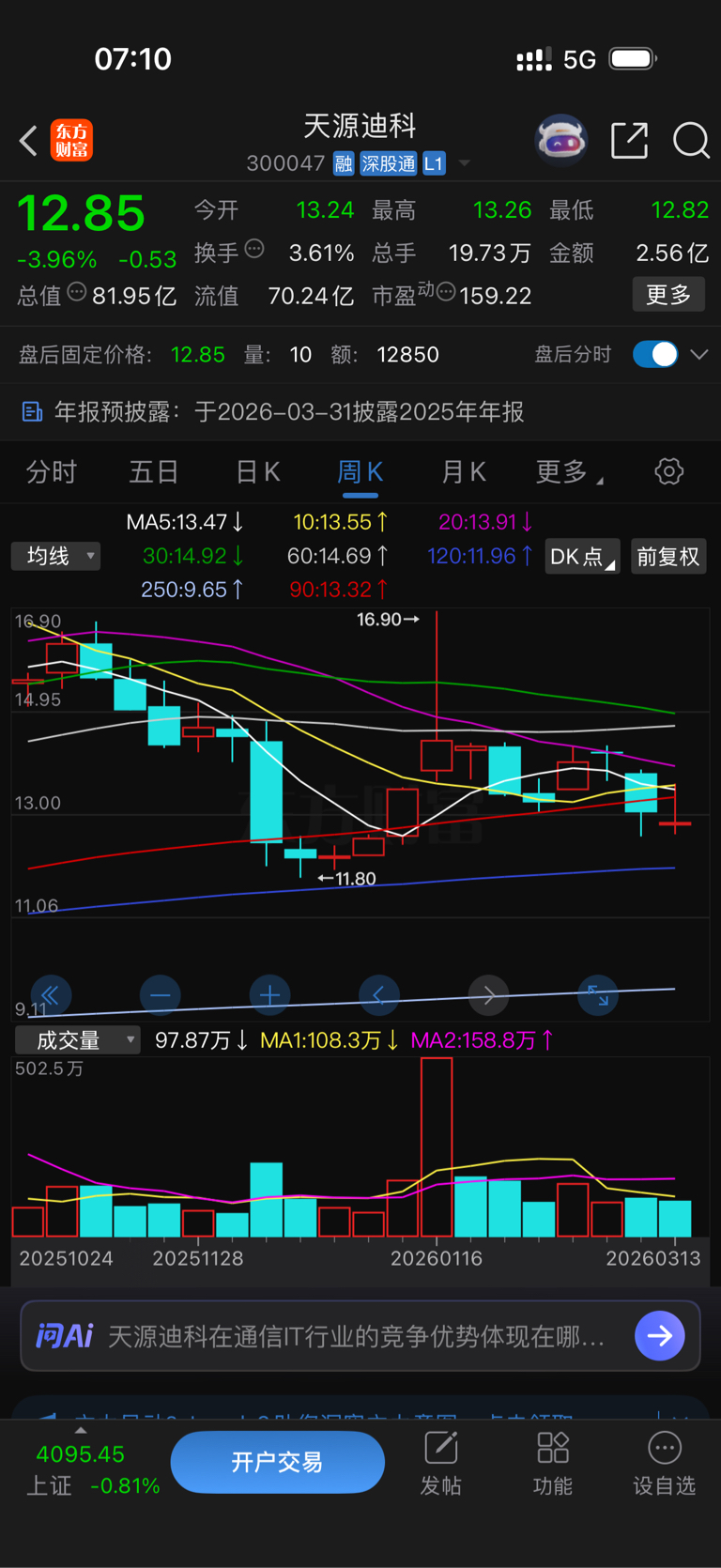Tap the share export icon
The width and height of the screenshot is (721, 1568).
[x=629, y=140]
